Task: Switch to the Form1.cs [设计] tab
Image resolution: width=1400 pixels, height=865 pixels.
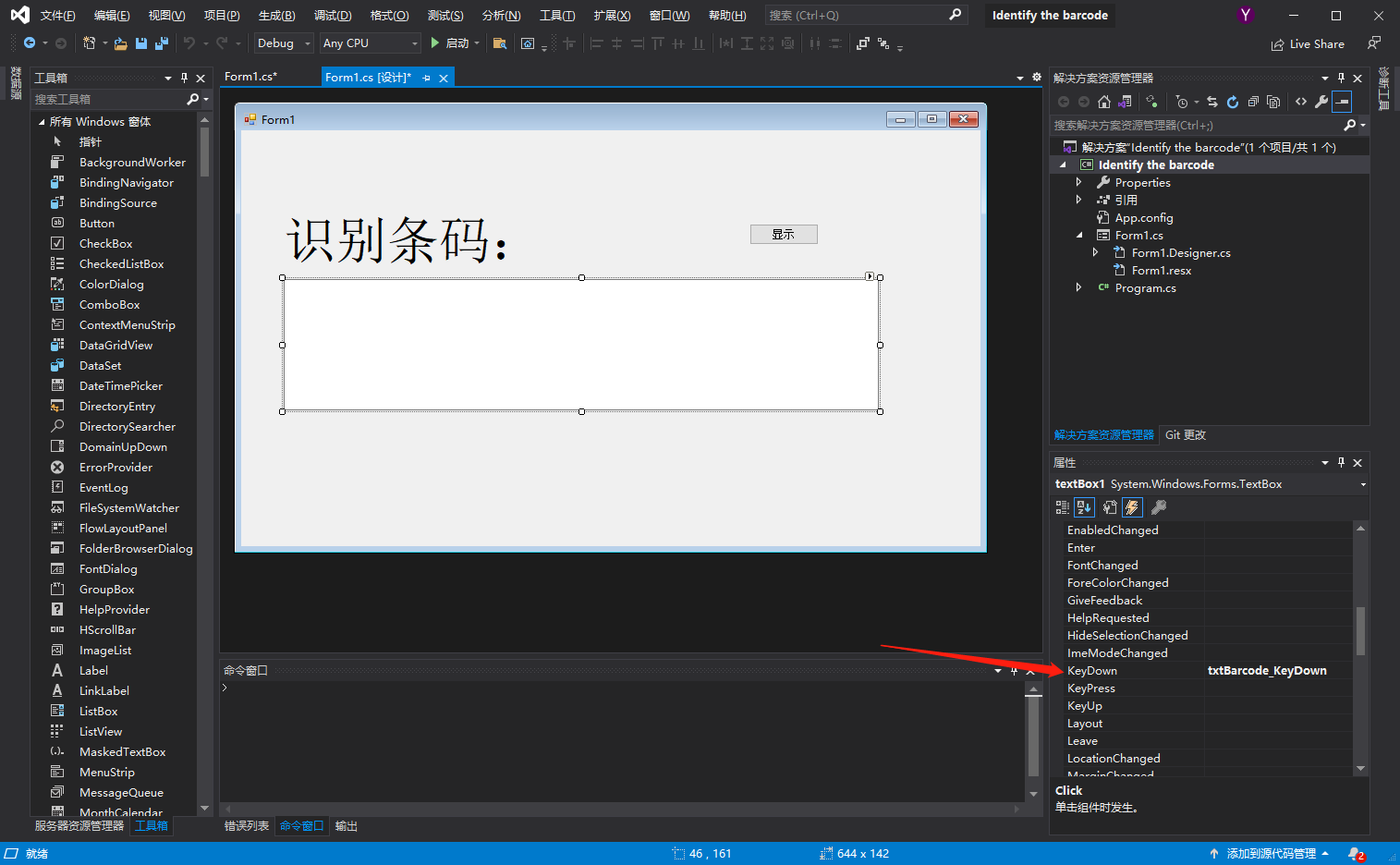Action: click(x=369, y=77)
